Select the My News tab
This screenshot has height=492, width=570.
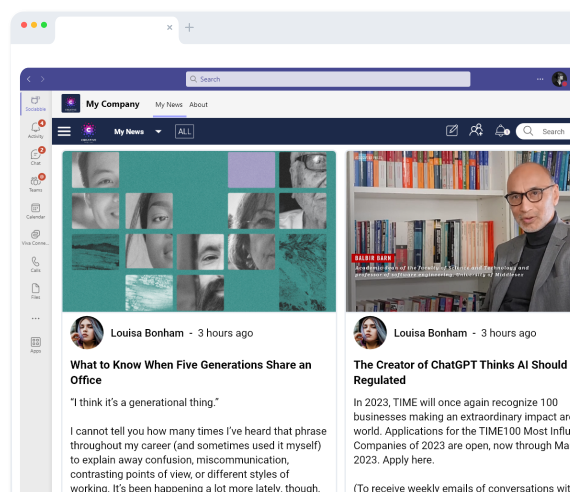click(x=169, y=105)
